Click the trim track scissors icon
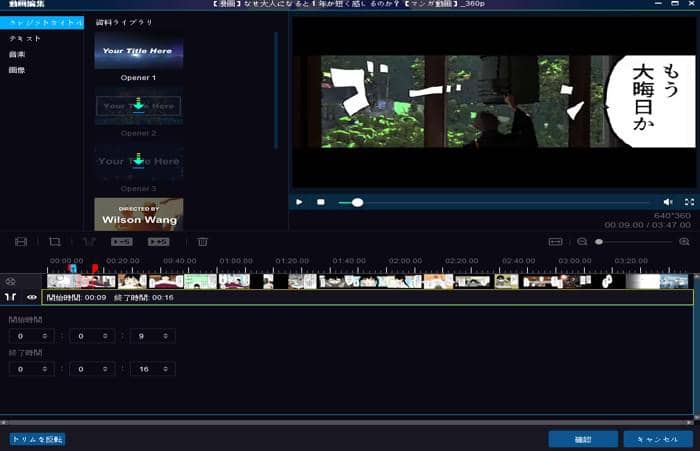The width and height of the screenshot is (700, 451). click(10, 297)
